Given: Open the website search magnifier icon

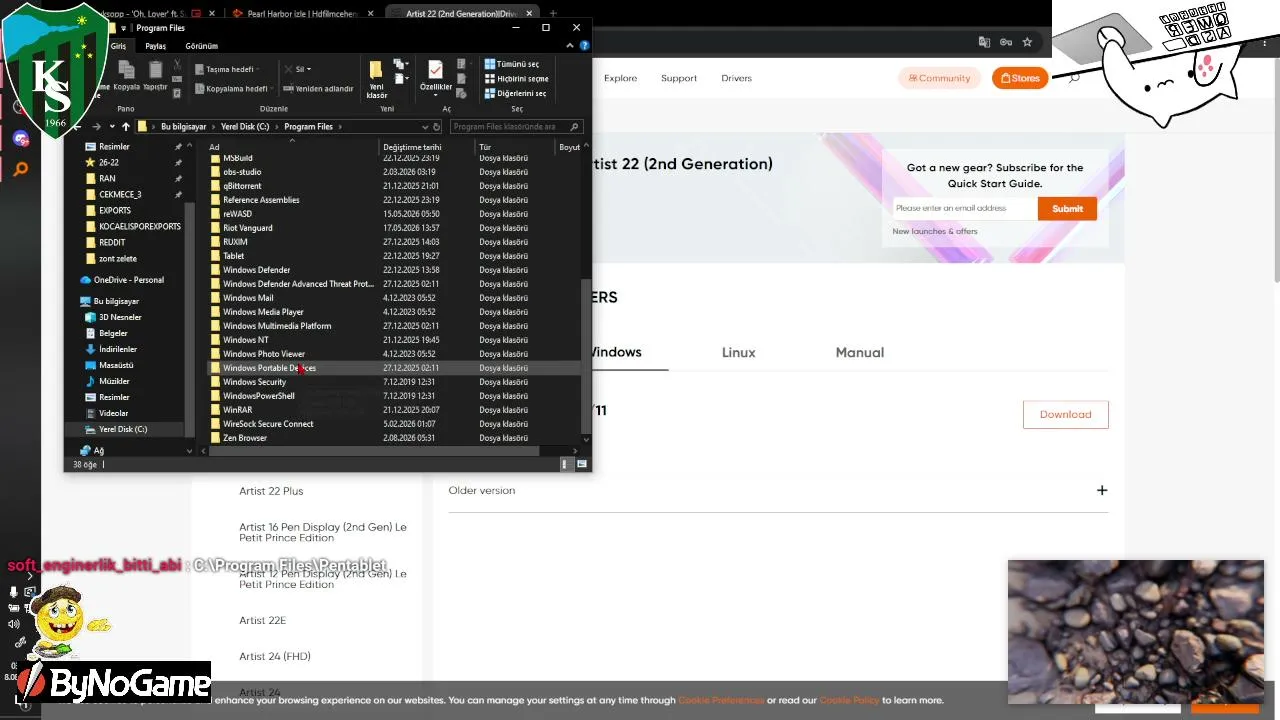Looking at the screenshot, I should point(1074,78).
